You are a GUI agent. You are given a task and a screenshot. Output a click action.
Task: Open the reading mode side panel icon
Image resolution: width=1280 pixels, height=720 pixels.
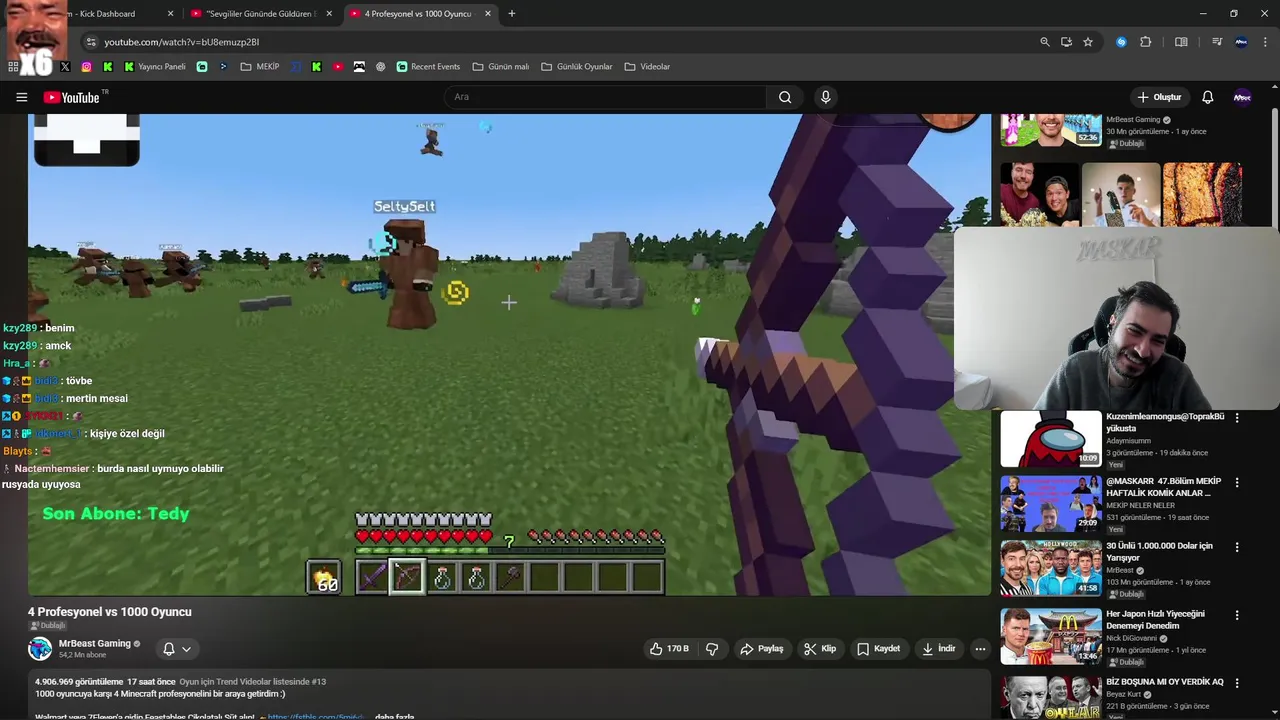point(1181,42)
